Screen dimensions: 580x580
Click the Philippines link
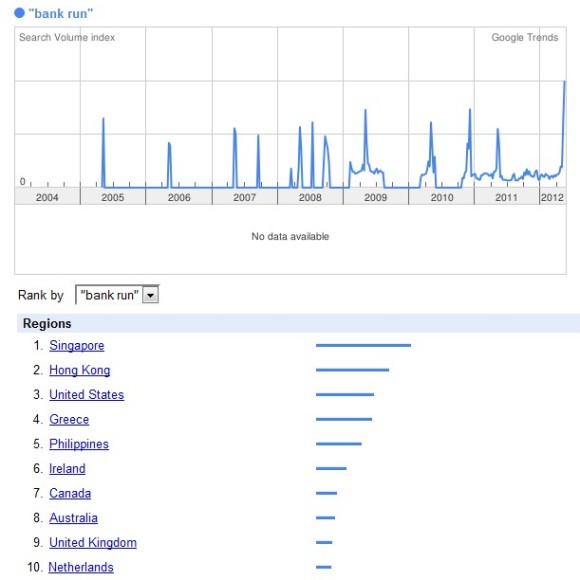pyautogui.click(x=79, y=444)
